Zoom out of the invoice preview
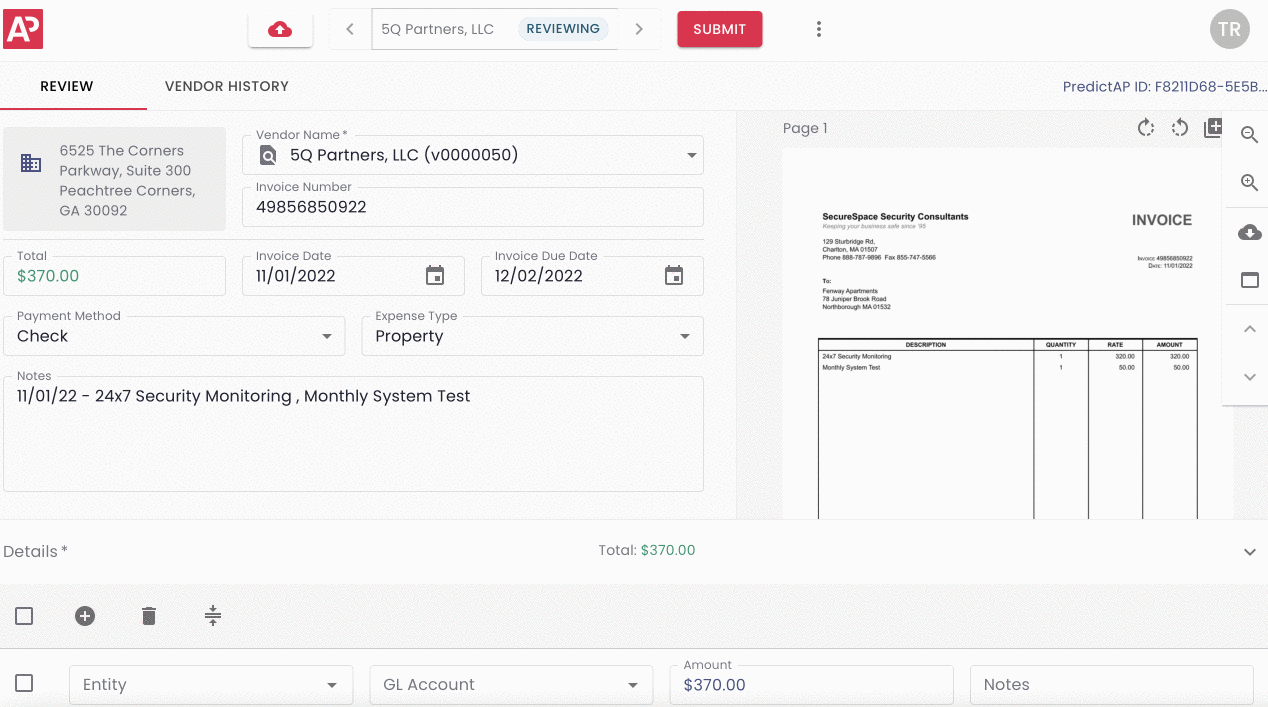This screenshot has width=1268, height=707. tap(1249, 135)
